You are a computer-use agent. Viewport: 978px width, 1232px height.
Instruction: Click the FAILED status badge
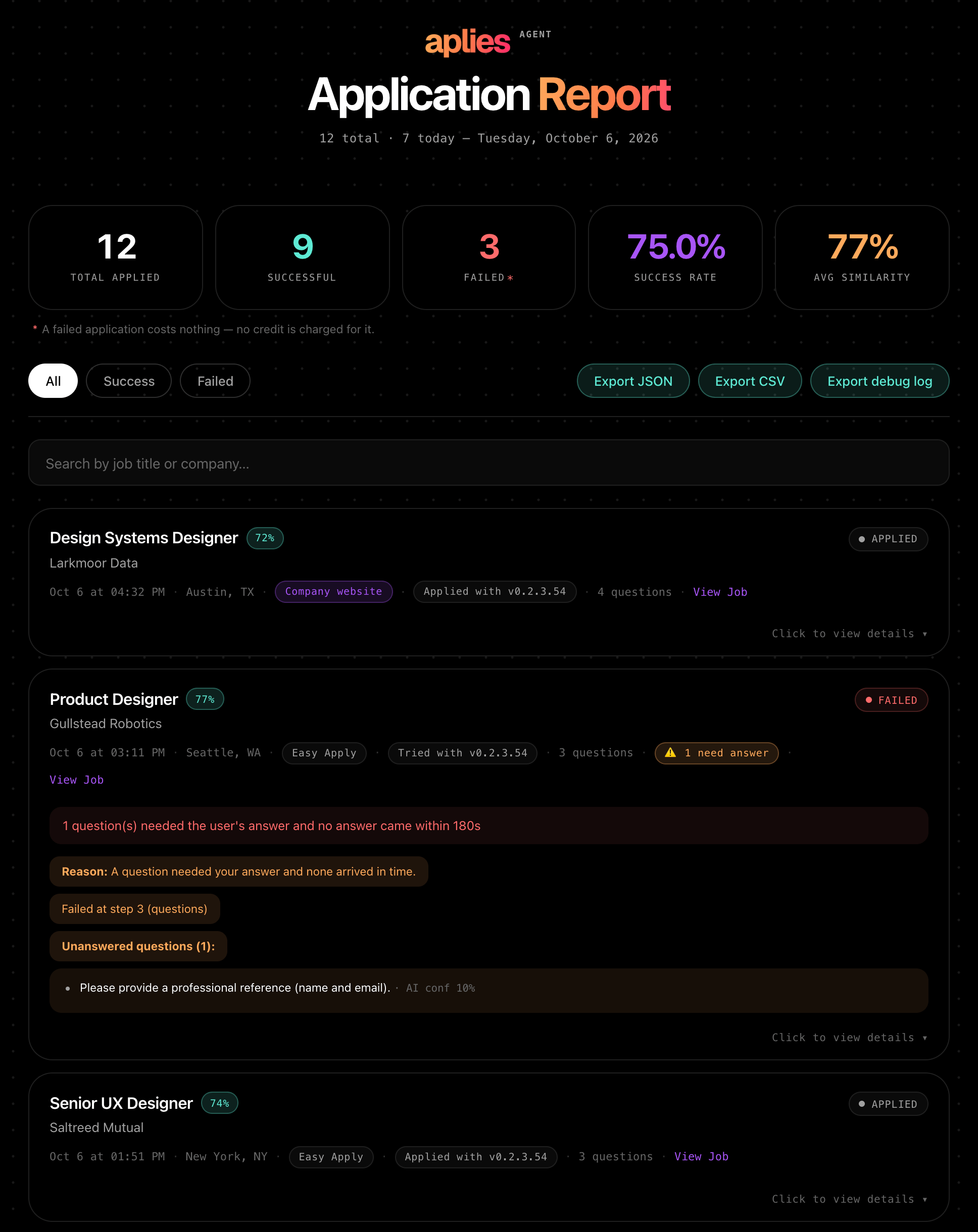coord(891,700)
